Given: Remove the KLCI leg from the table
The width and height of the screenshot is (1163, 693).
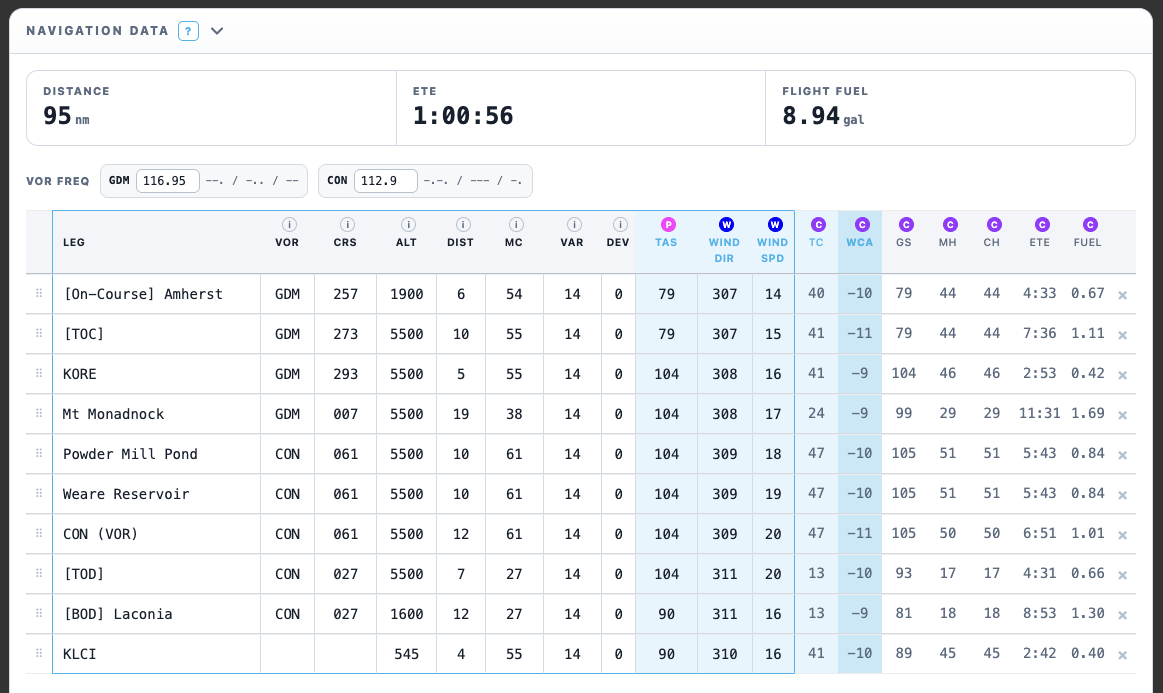Looking at the screenshot, I should coord(1123,655).
